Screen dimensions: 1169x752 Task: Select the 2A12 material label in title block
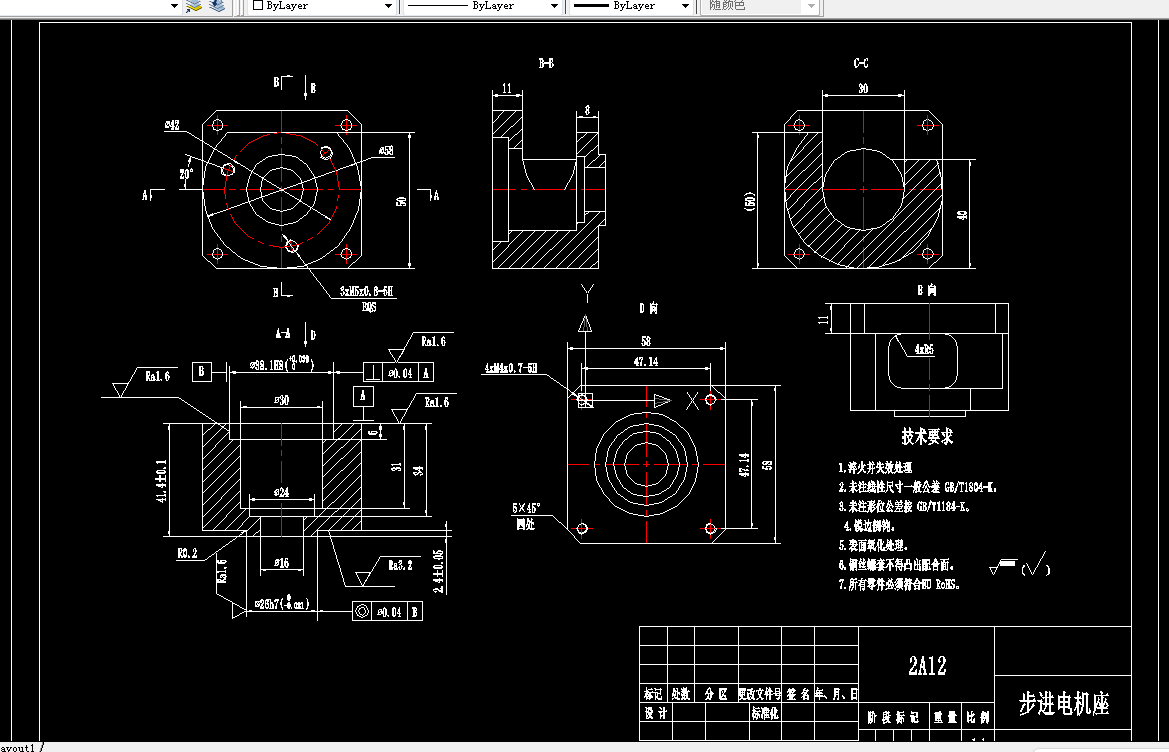point(926,665)
